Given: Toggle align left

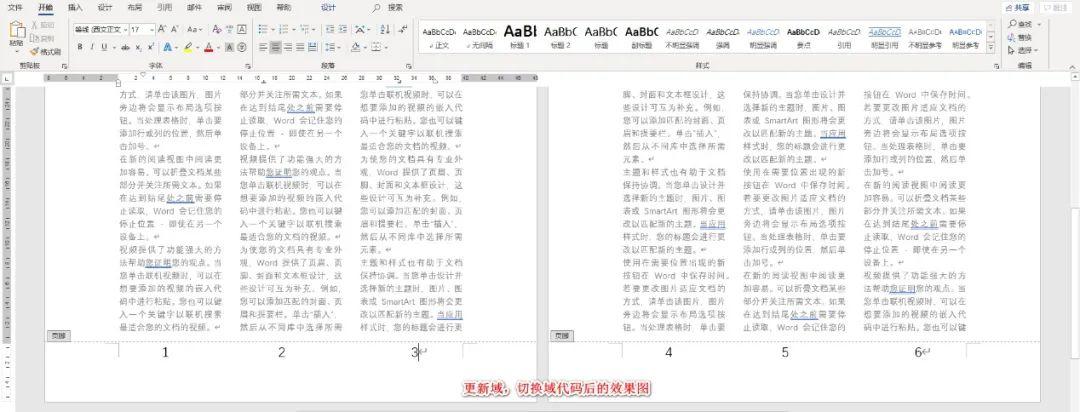Looking at the screenshot, I should (x=263, y=48).
